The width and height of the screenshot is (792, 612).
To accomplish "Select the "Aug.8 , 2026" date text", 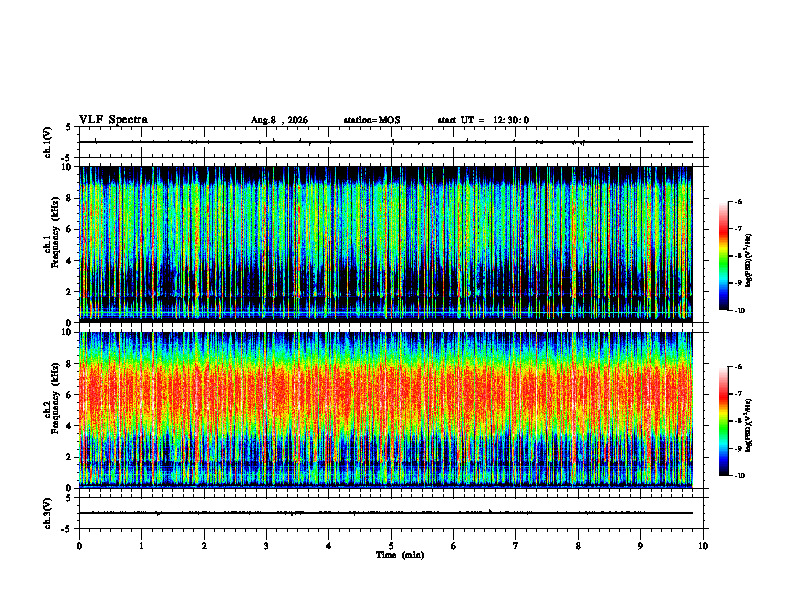I will 279,120.
